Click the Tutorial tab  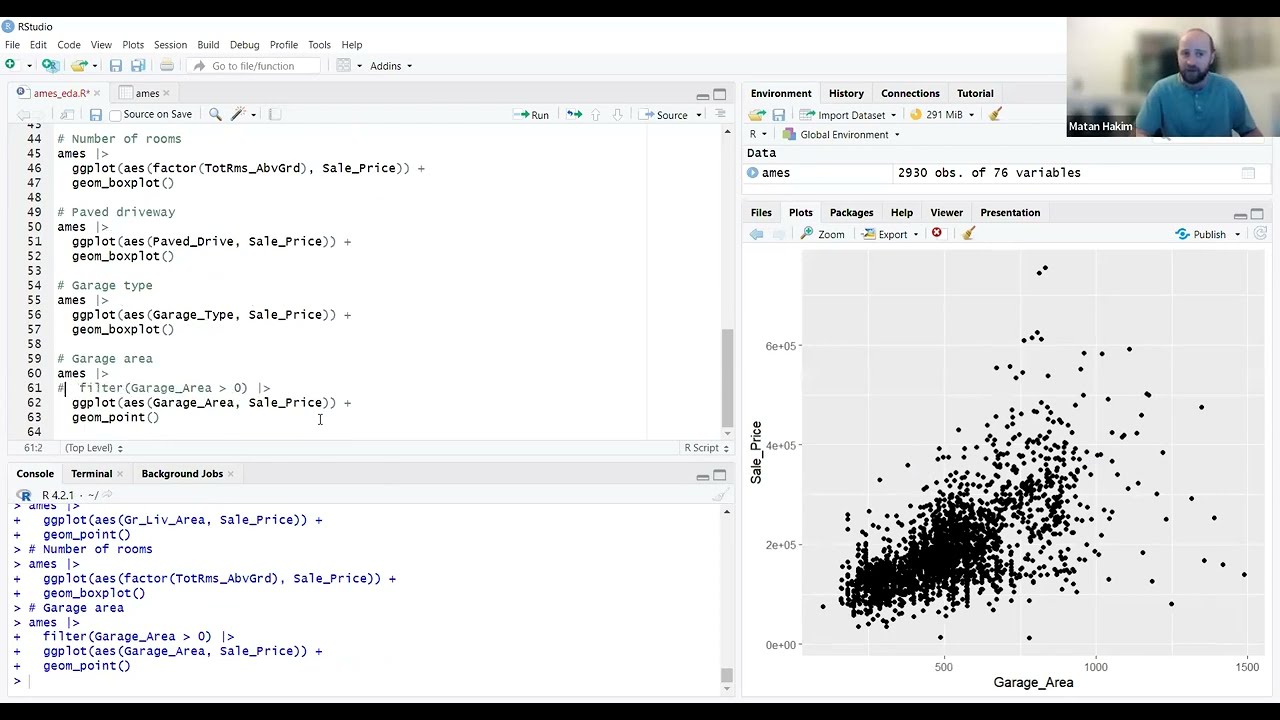click(x=975, y=93)
